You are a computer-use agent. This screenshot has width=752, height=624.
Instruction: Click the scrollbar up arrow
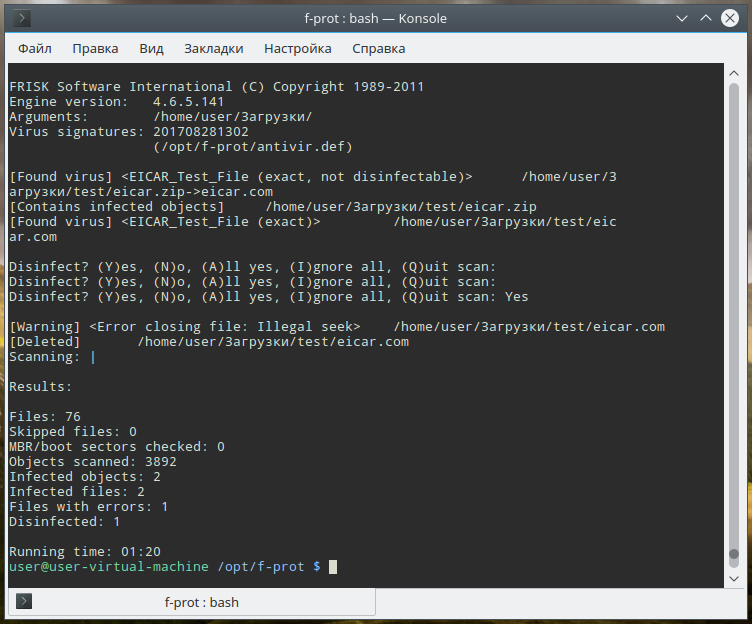(x=733, y=73)
